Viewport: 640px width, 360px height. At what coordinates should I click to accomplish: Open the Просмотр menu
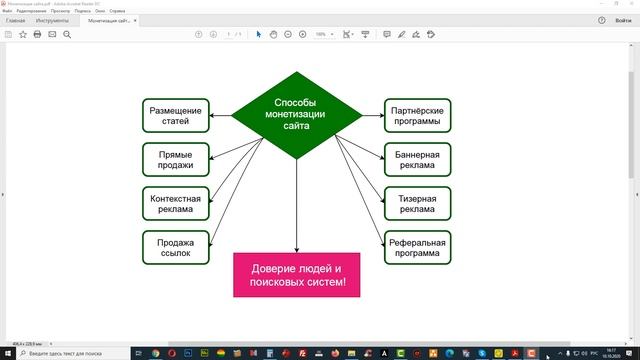tap(60, 11)
